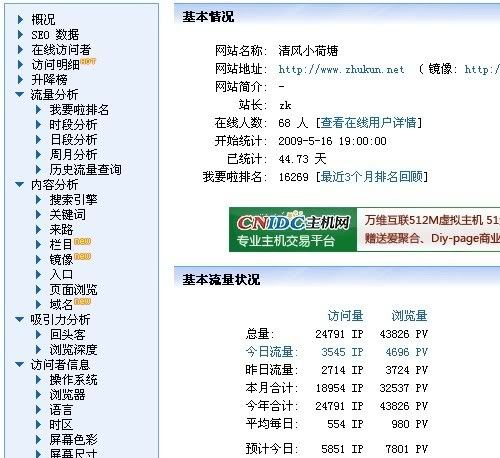Click the arrow beside 概况
The image size is (500, 458).
20,19
